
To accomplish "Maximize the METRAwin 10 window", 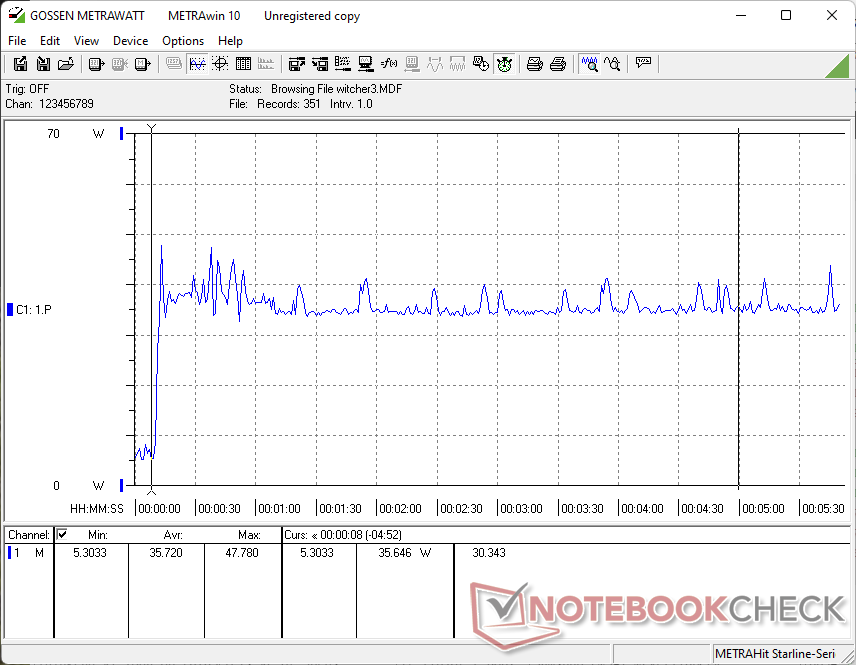I will pos(786,15).
